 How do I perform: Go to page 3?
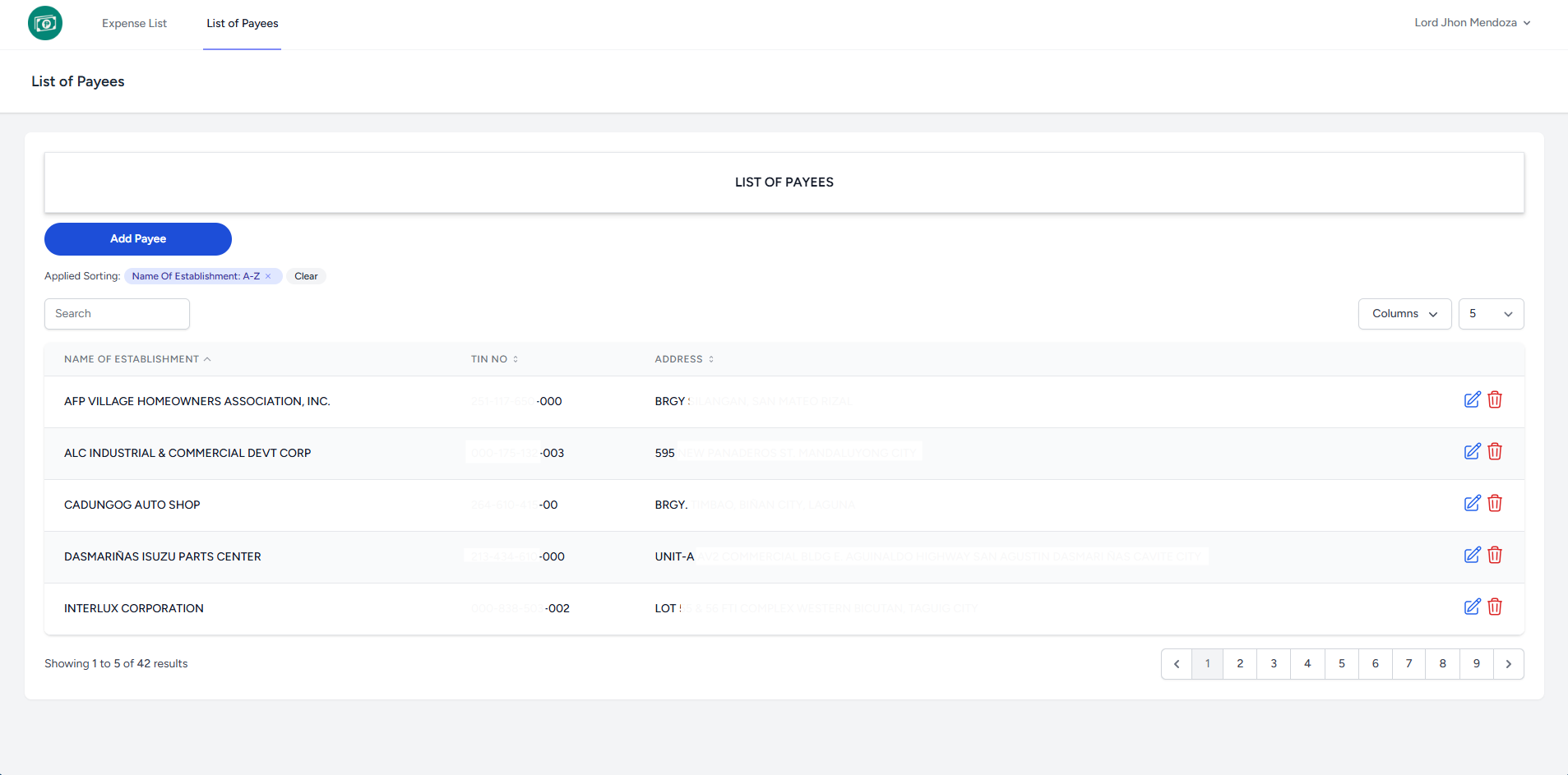[x=1274, y=664]
